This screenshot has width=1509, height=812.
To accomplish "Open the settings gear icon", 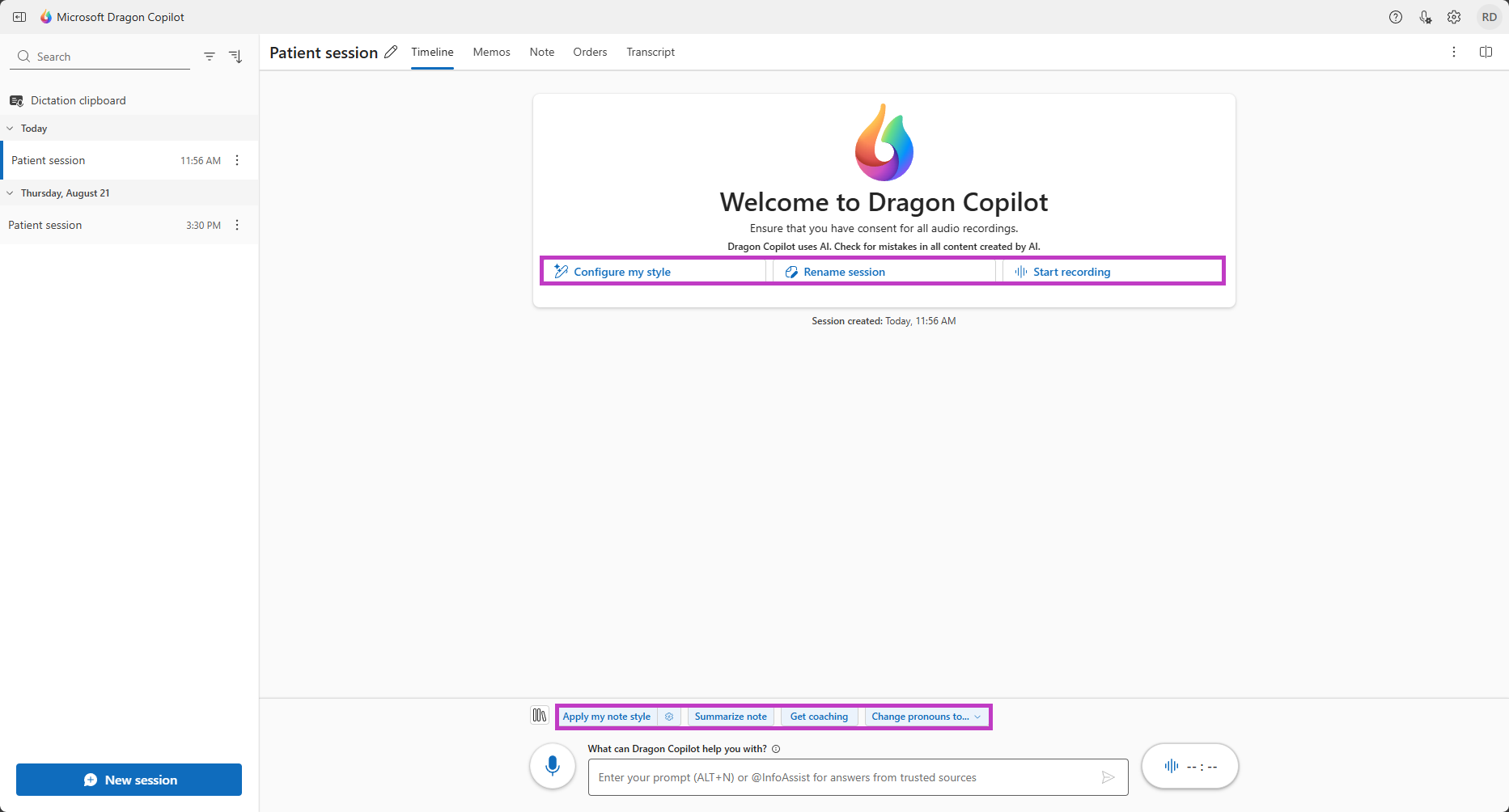I will tap(1454, 17).
